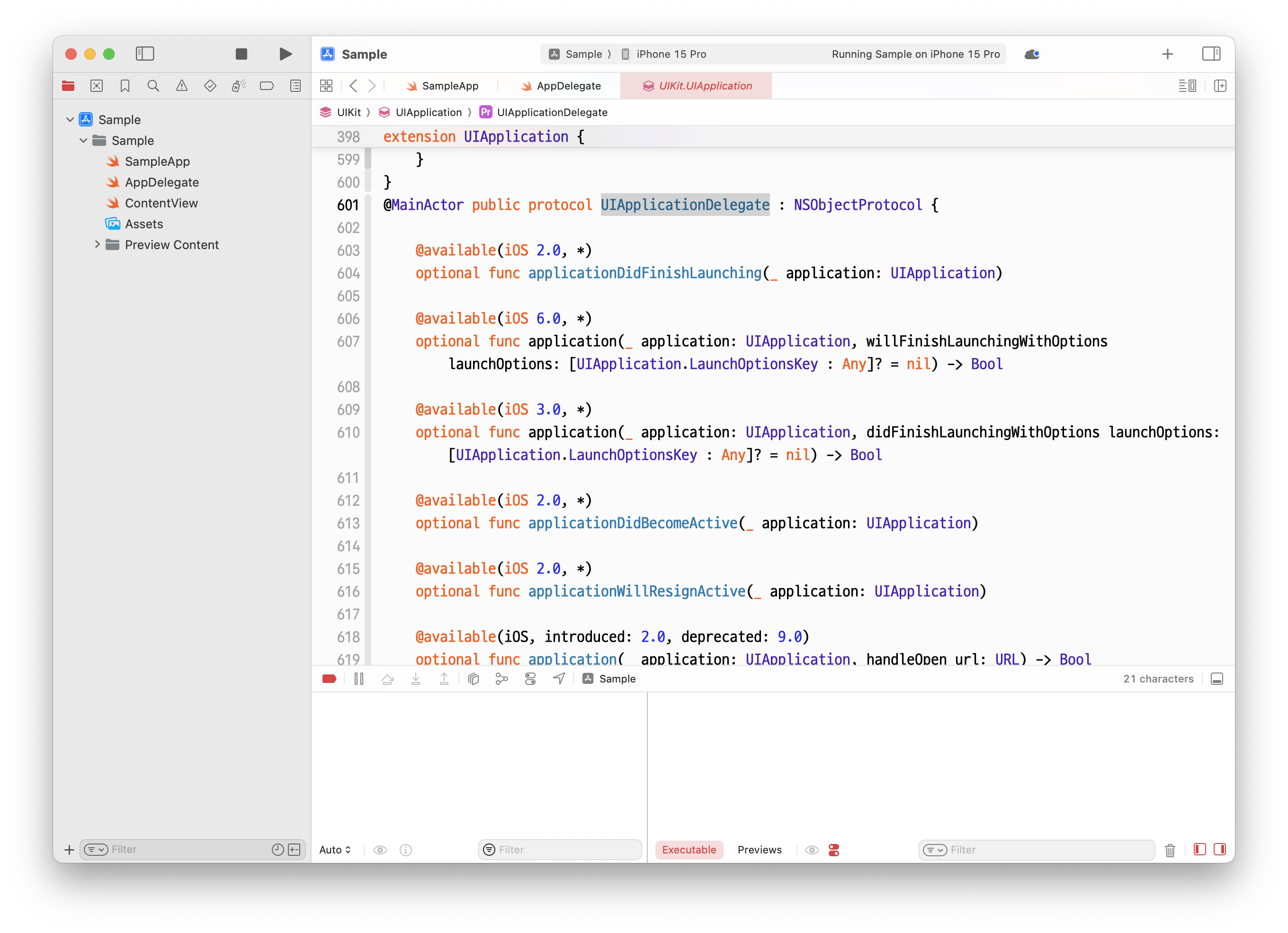Toggle the breakpoints activation button
1288x933 pixels.
click(330, 679)
